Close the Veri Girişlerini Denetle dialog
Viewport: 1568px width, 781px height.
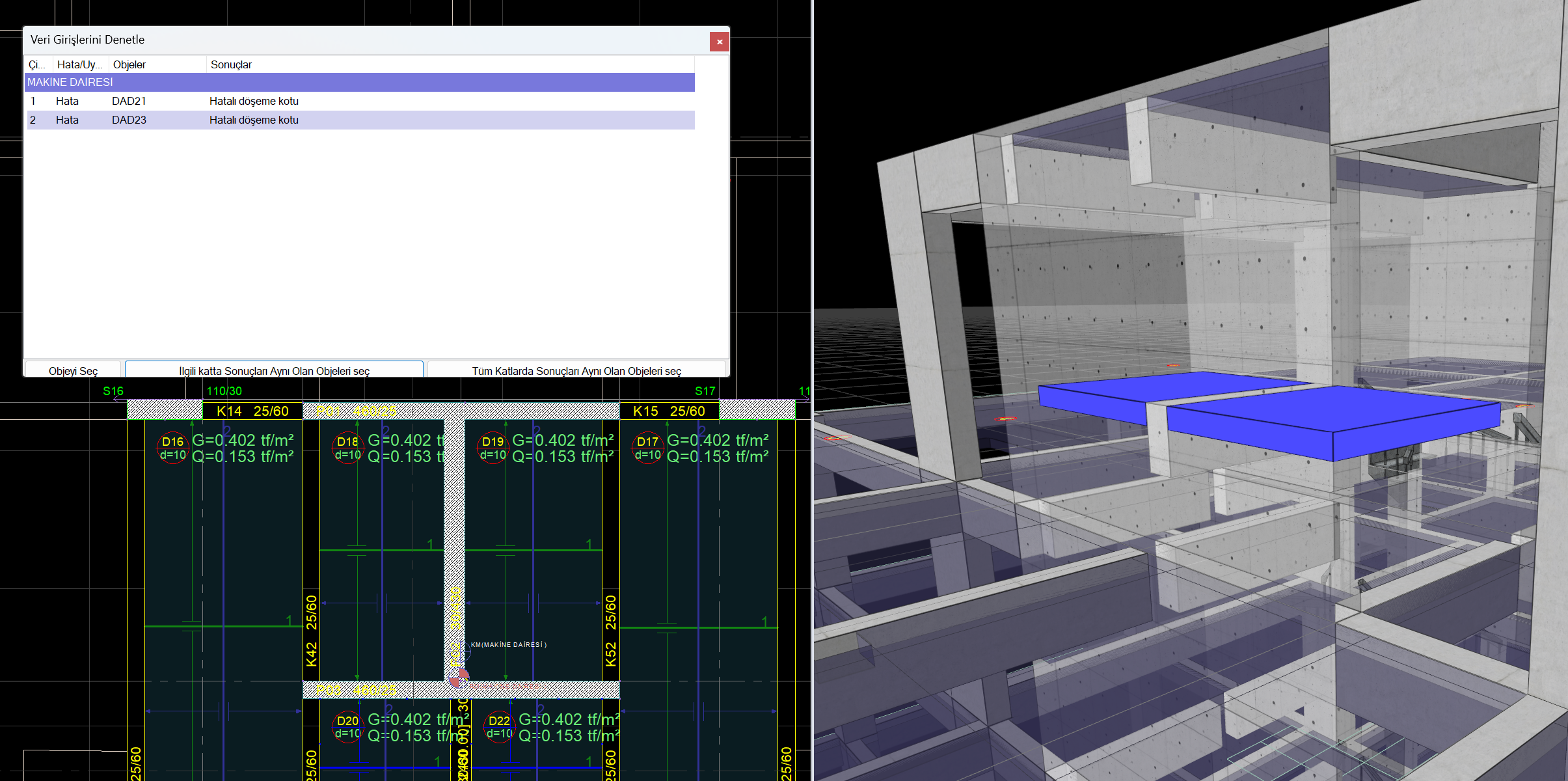720,42
